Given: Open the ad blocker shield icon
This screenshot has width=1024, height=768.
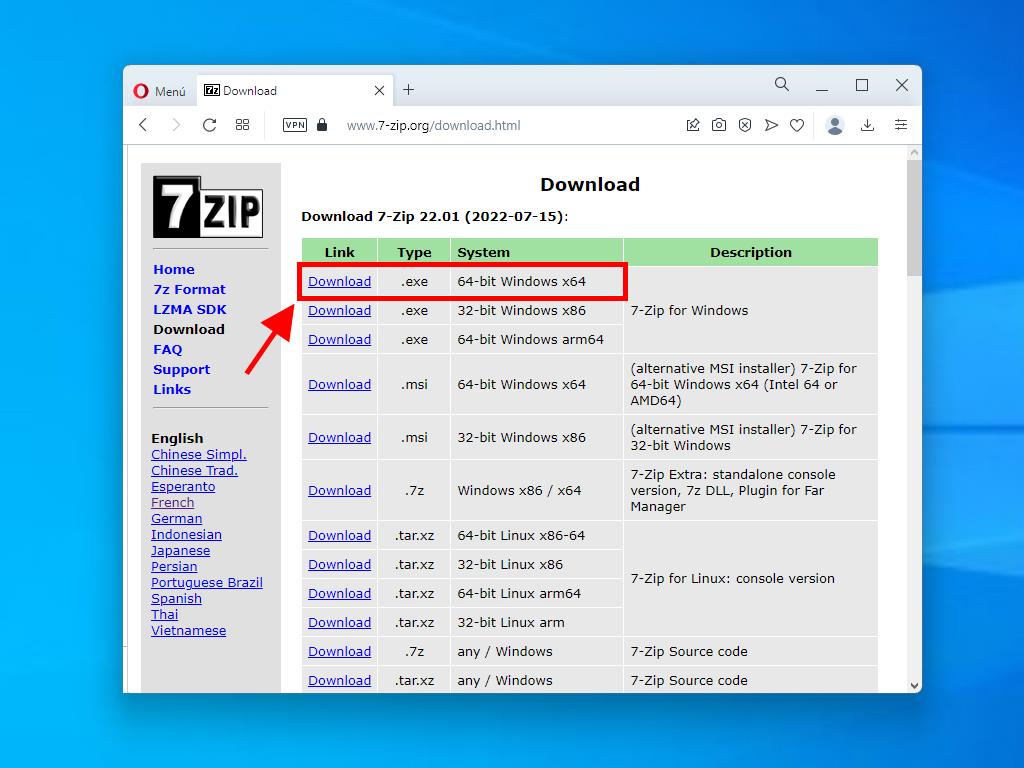Looking at the screenshot, I should coord(745,125).
